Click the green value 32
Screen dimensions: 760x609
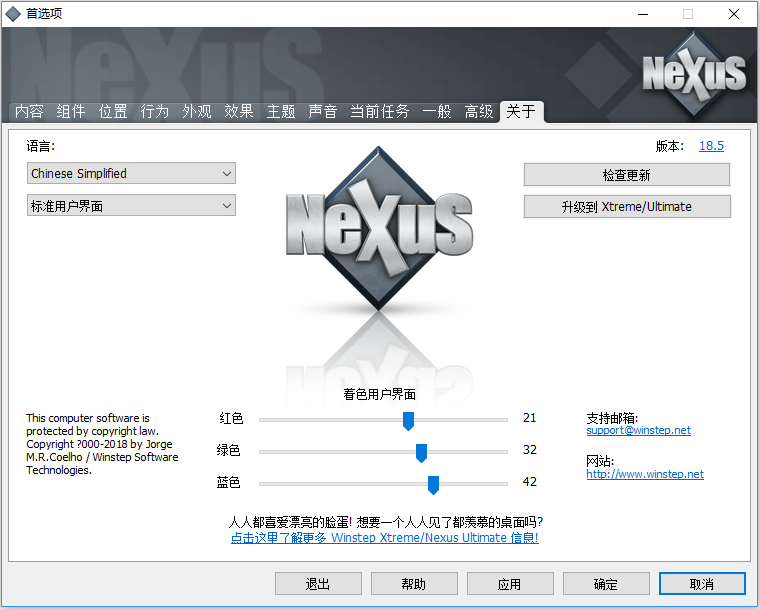tap(529, 449)
